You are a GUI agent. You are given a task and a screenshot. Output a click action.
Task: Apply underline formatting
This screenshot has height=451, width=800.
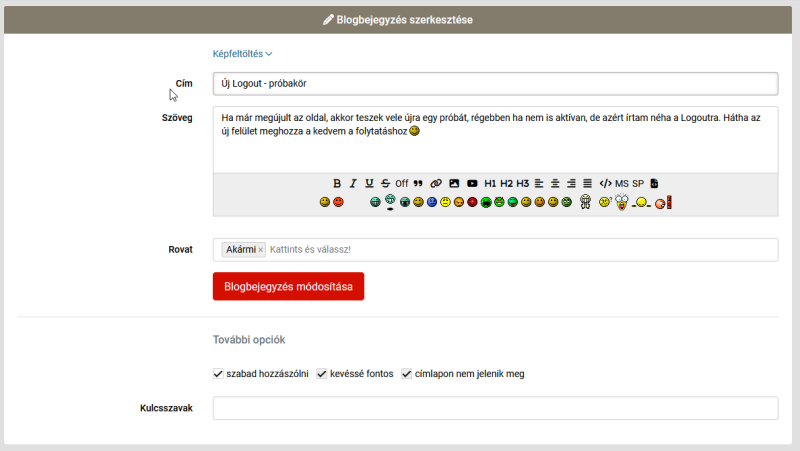pyautogui.click(x=369, y=183)
